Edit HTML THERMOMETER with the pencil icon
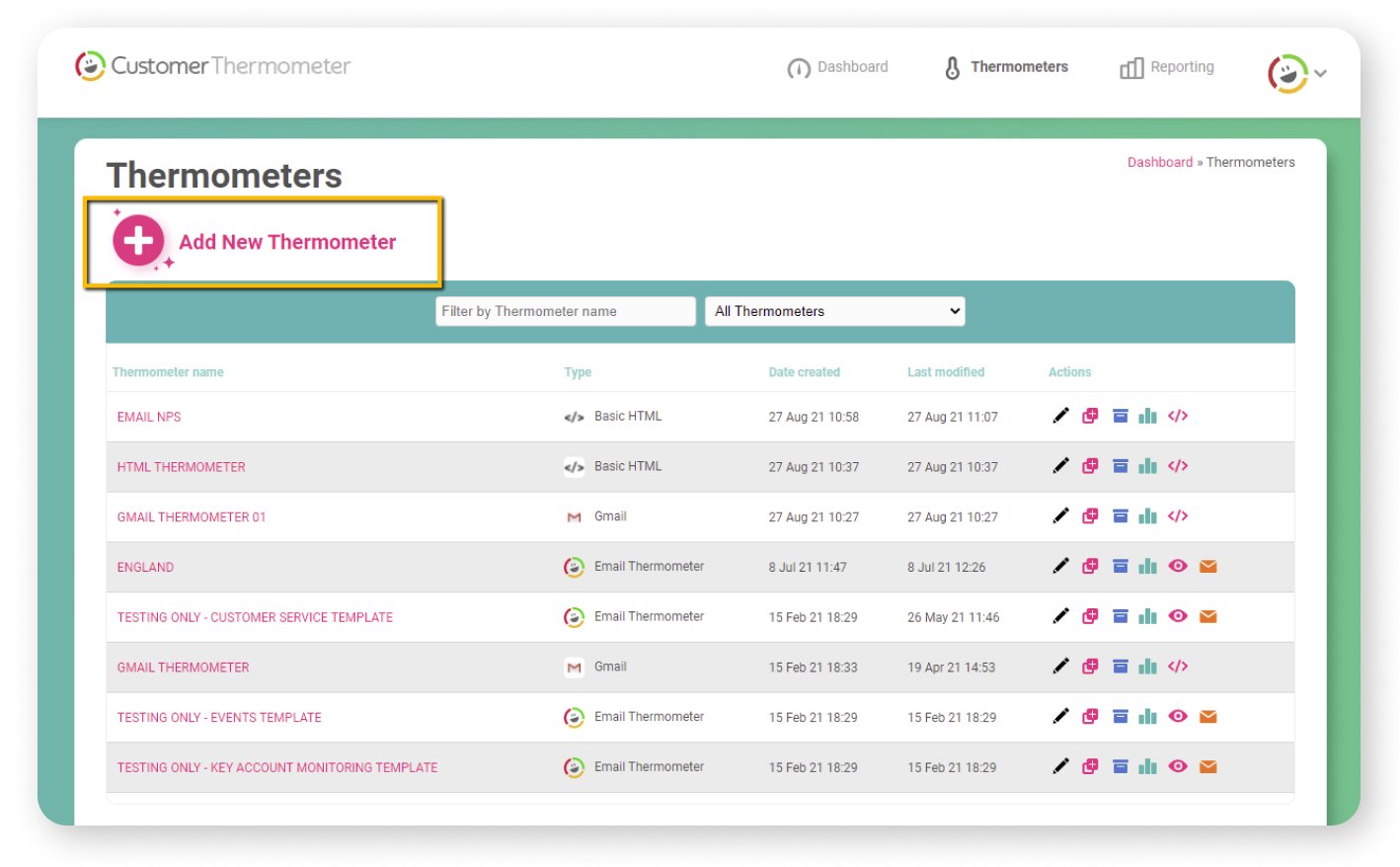Image resolution: width=1400 pixels, height=867 pixels. tap(1060, 466)
